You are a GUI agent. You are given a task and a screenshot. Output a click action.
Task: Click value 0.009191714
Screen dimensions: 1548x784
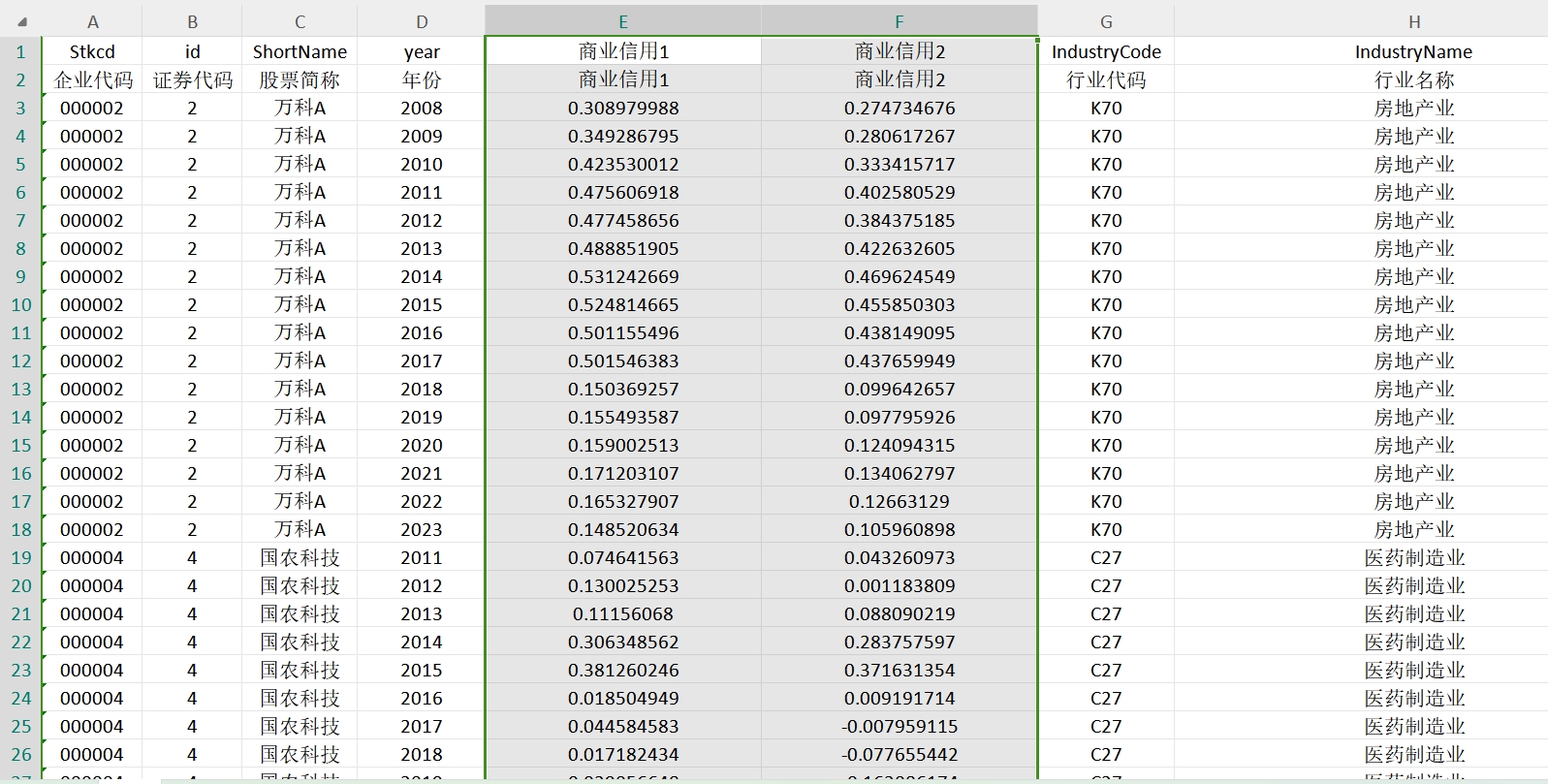[900, 698]
